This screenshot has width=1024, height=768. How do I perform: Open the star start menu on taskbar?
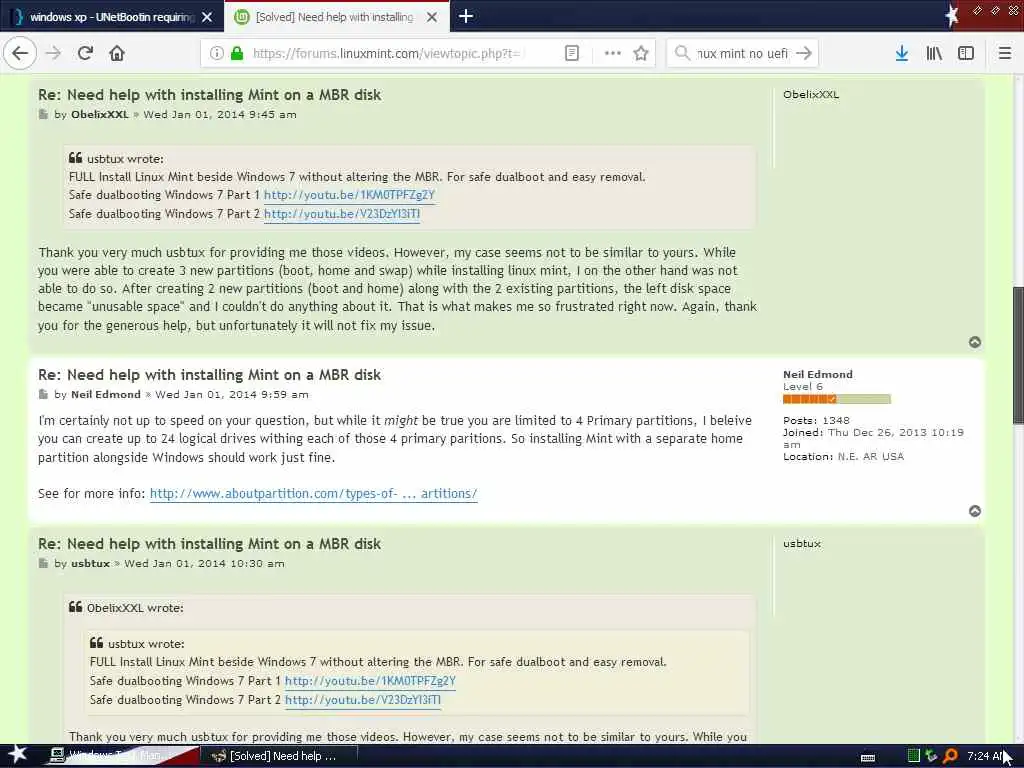point(17,755)
